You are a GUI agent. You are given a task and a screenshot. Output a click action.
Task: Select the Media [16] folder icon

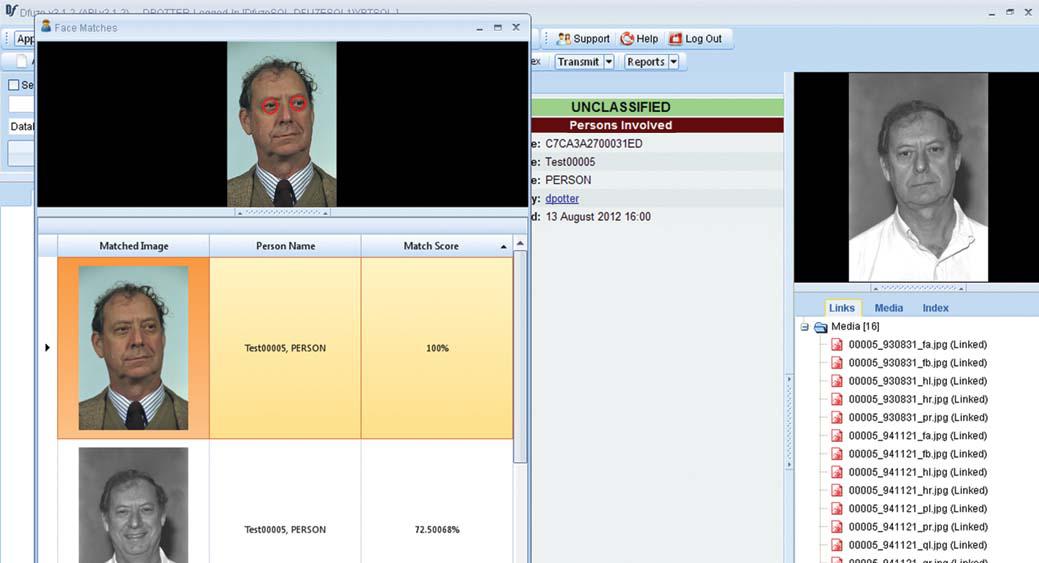(820, 327)
